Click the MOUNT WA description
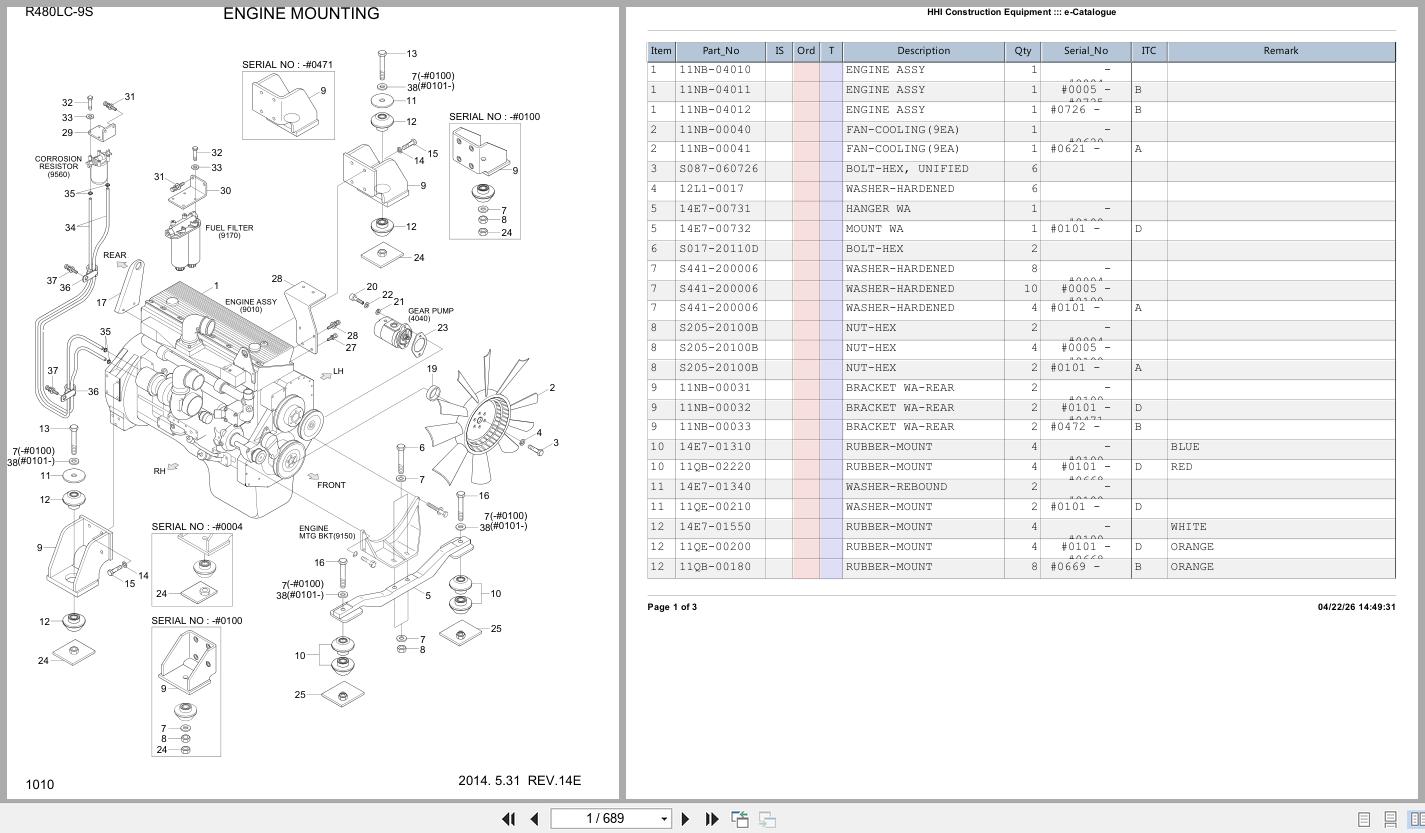Screen dimensions: 1425x833 [875, 229]
